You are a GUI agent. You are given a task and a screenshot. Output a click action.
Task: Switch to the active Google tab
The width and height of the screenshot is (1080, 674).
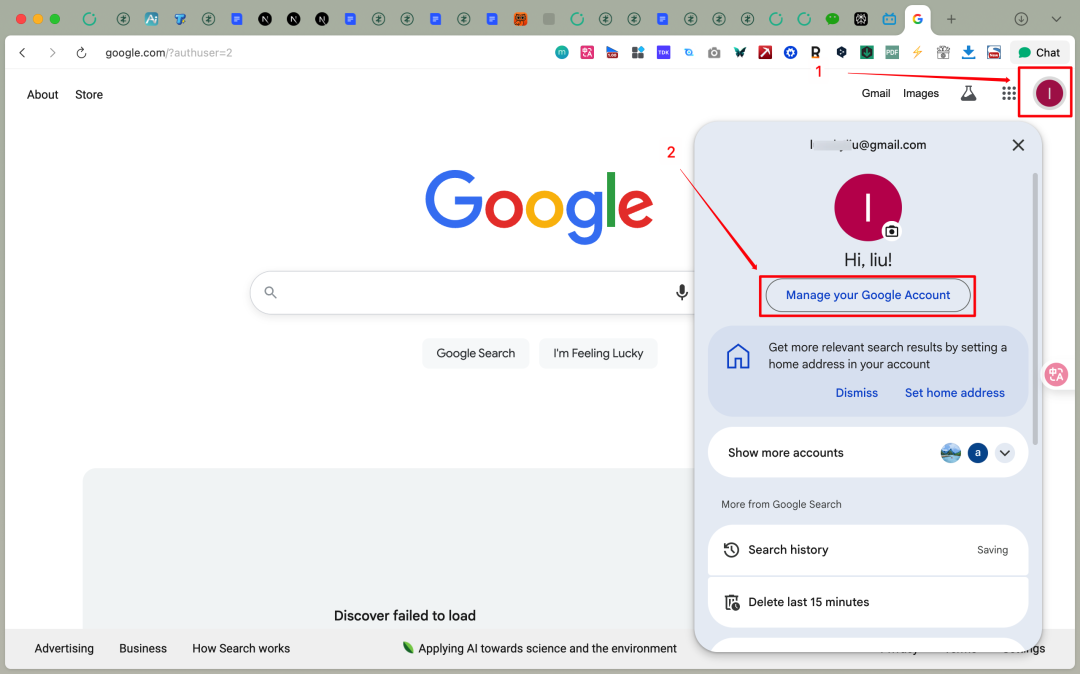917,19
